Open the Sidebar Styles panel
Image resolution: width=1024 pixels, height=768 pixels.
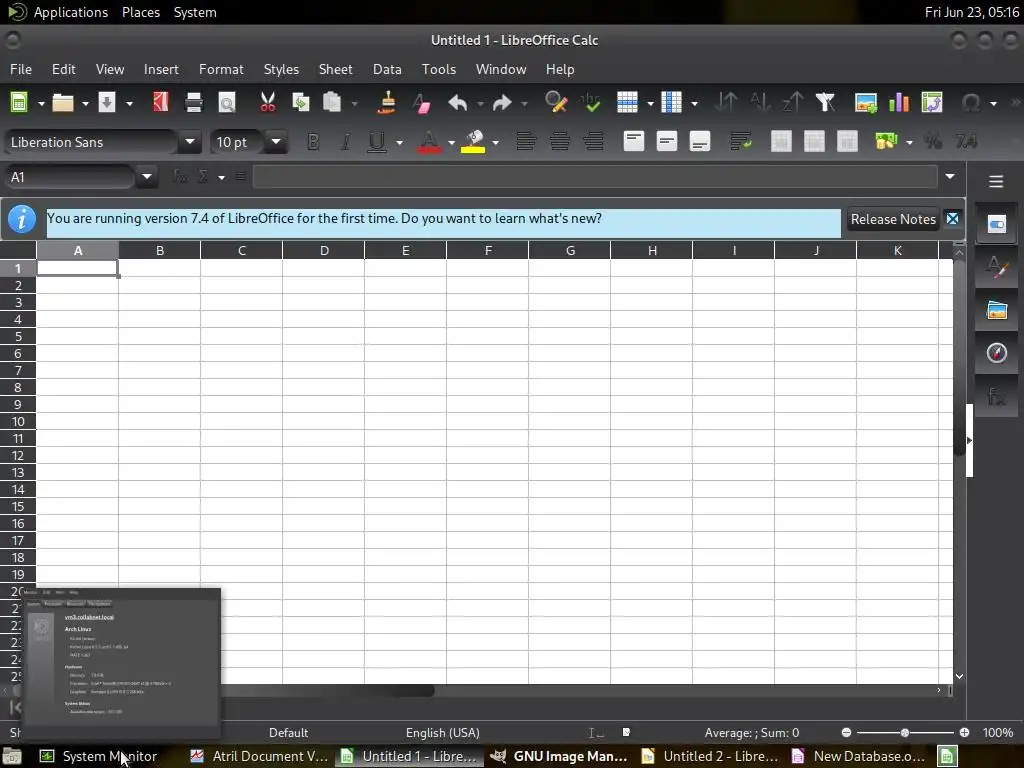coord(997,267)
